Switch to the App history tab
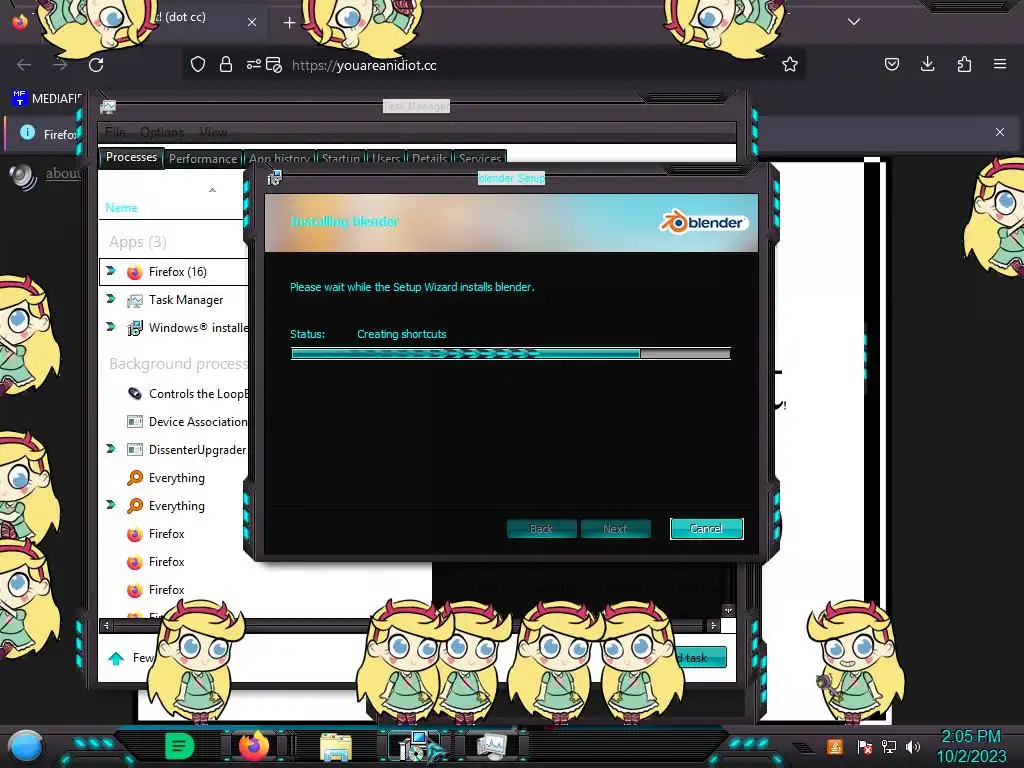The image size is (1024, 768). [280, 159]
